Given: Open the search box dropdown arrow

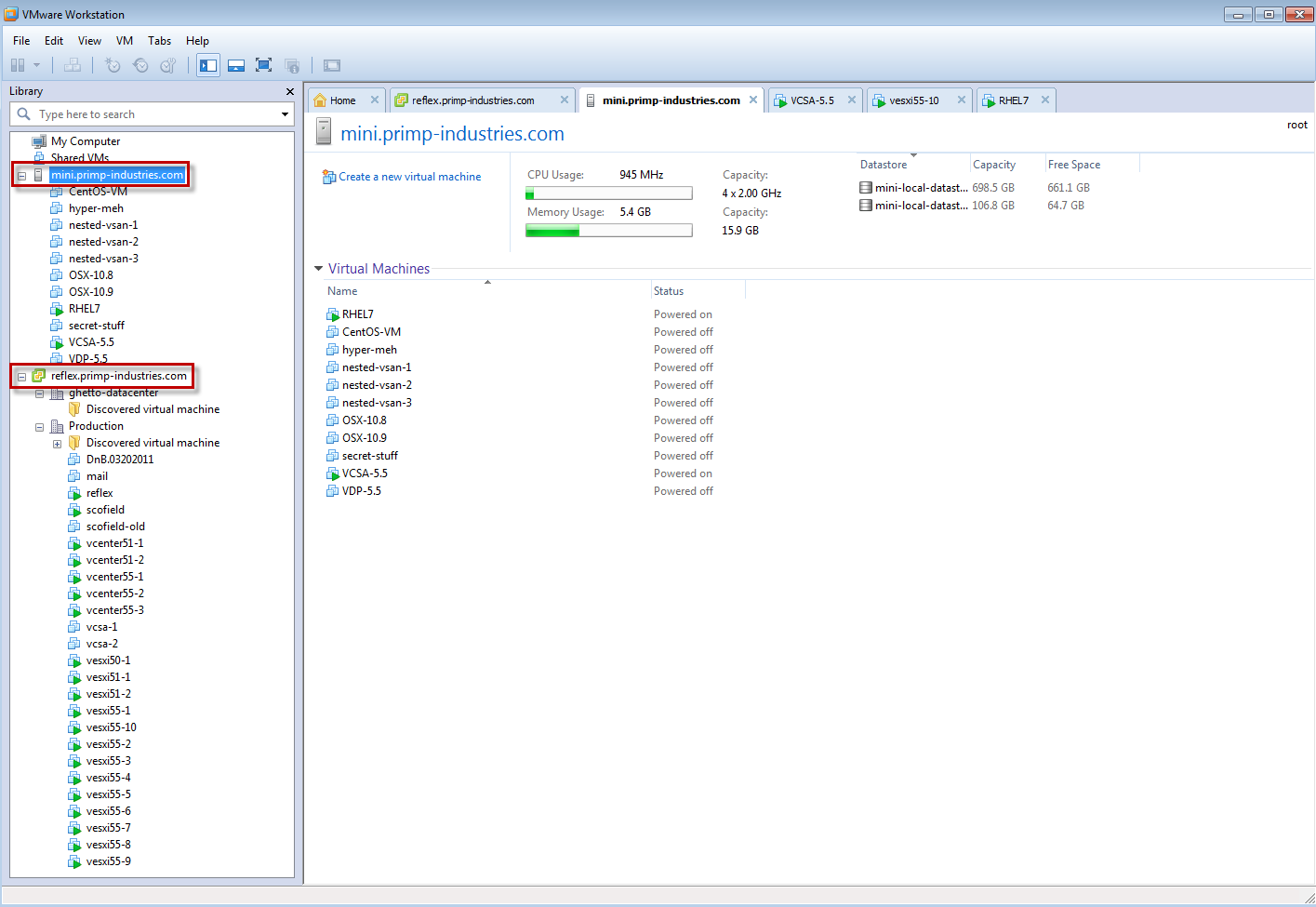Looking at the screenshot, I should tap(285, 114).
